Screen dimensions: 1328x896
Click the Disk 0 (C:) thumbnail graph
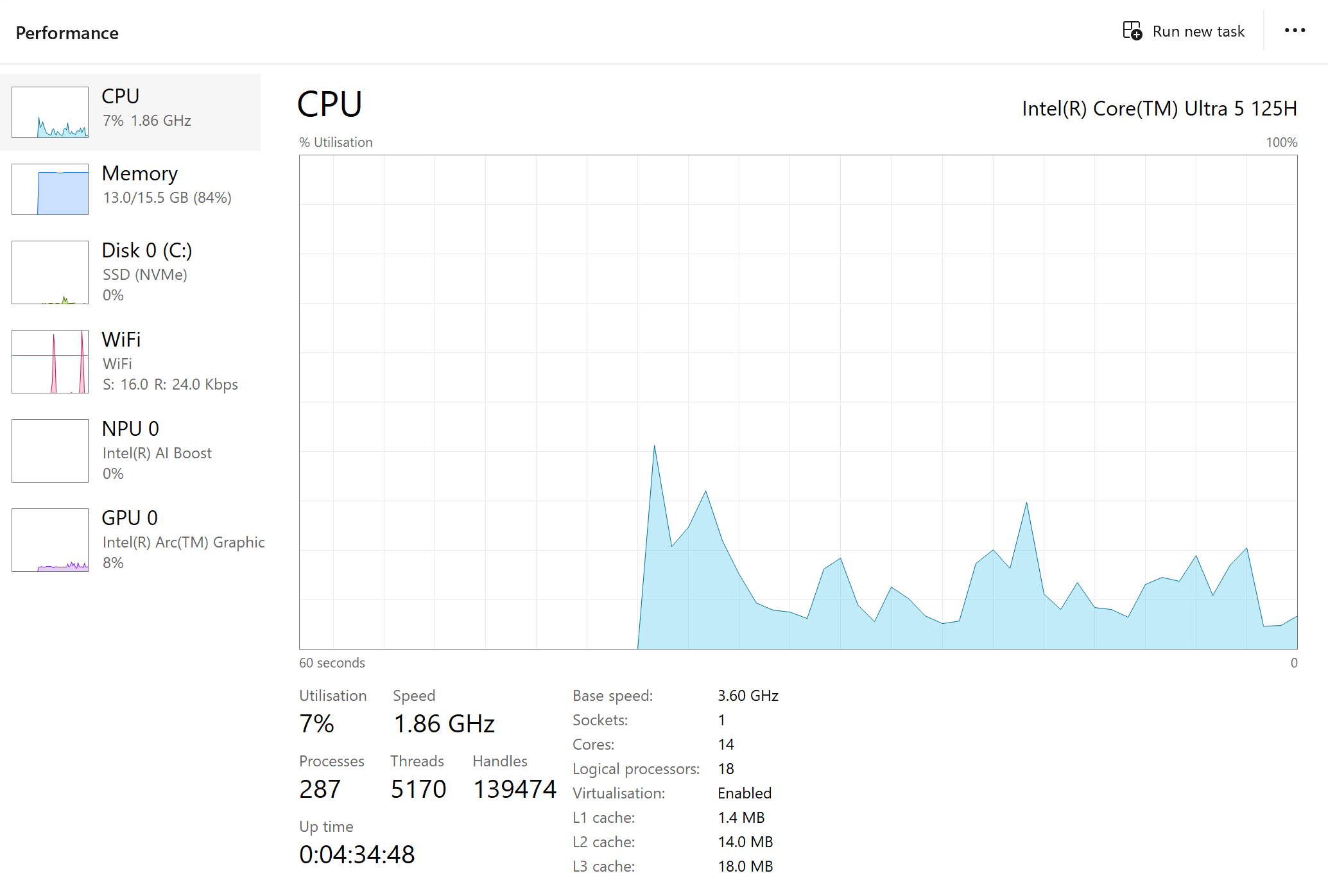[50, 272]
